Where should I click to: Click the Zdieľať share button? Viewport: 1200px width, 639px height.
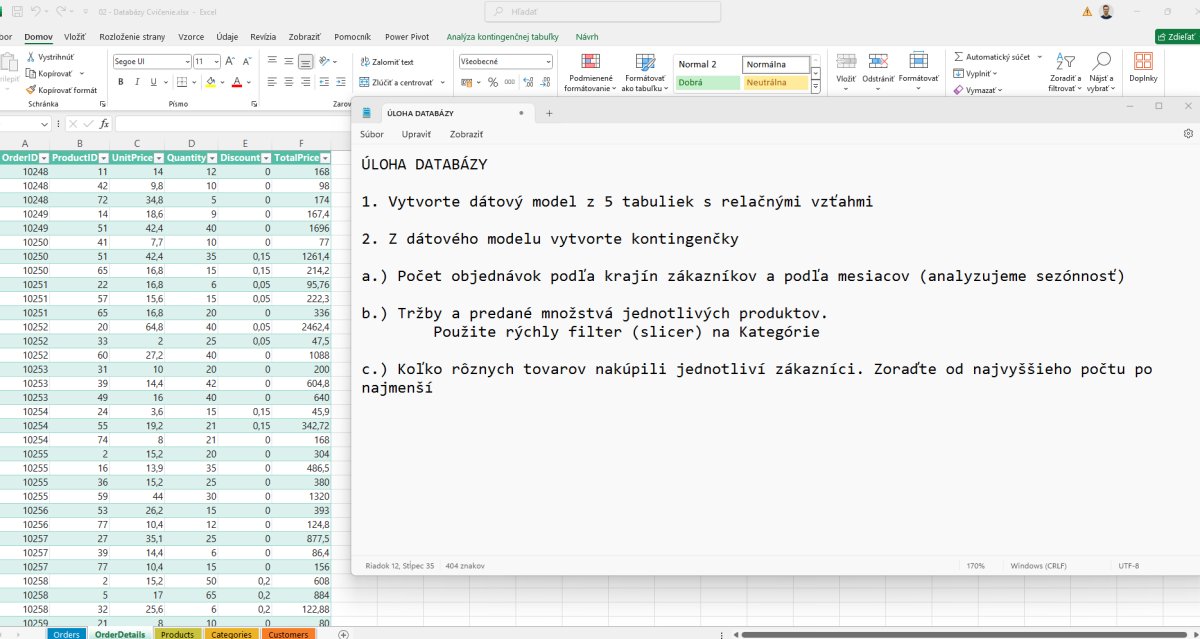(1176, 37)
